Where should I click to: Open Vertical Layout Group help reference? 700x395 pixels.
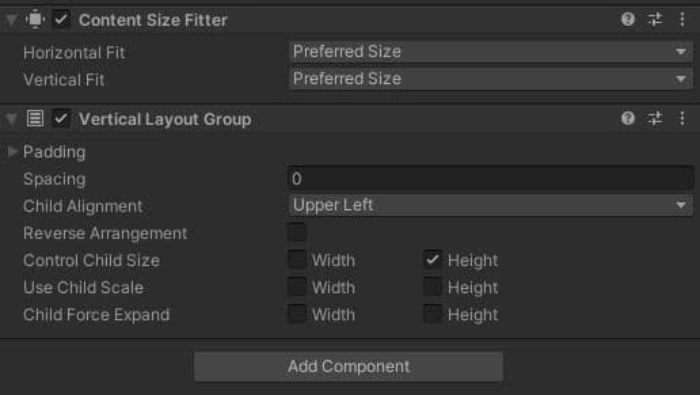628,118
